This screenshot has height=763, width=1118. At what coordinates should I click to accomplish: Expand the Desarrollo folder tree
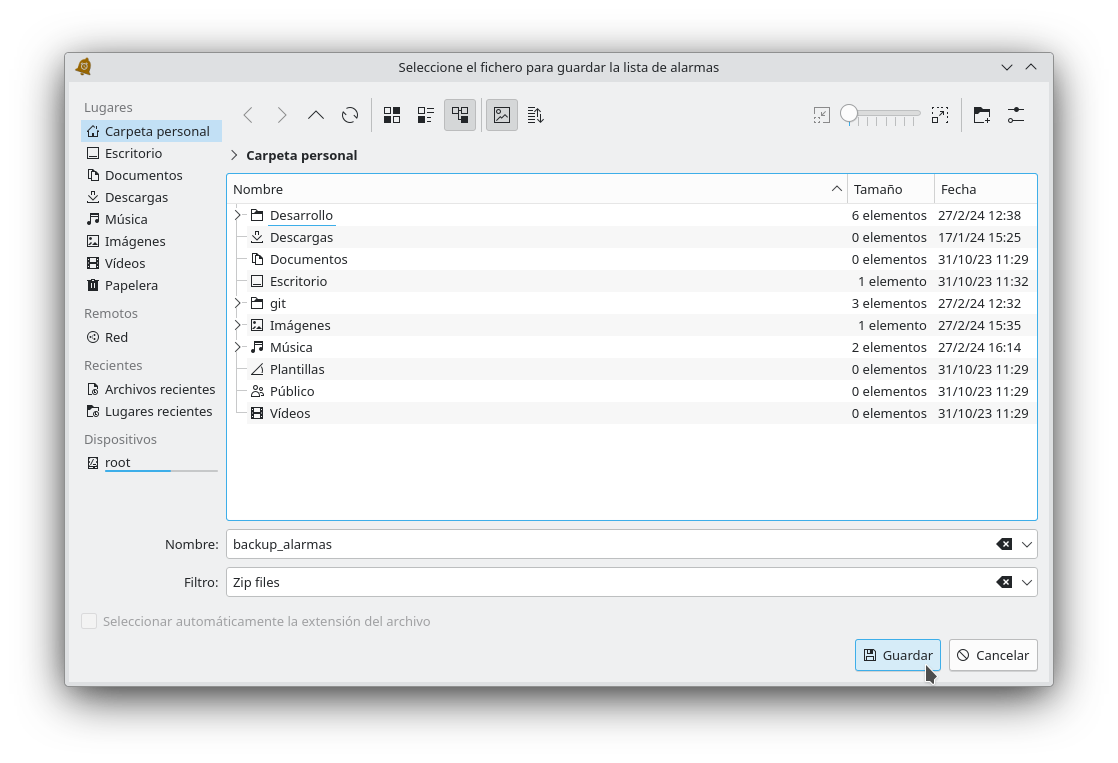[x=238, y=215]
